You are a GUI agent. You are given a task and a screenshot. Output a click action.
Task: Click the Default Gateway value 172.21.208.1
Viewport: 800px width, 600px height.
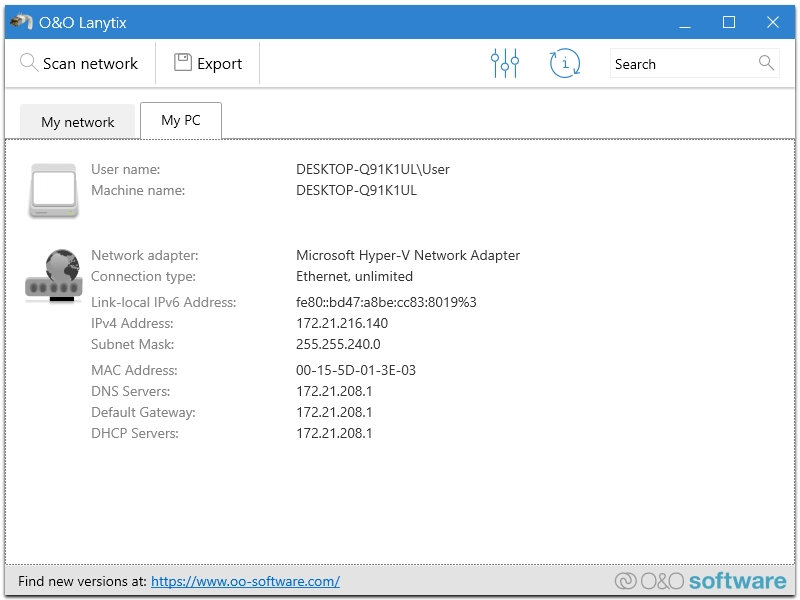click(334, 412)
